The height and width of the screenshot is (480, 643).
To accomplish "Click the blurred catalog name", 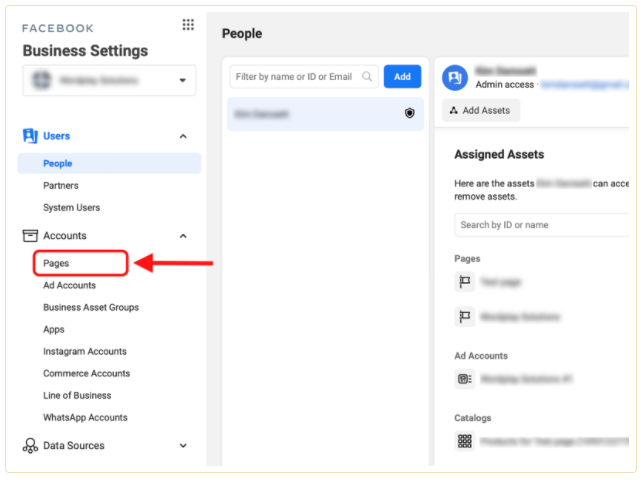I will [554, 441].
